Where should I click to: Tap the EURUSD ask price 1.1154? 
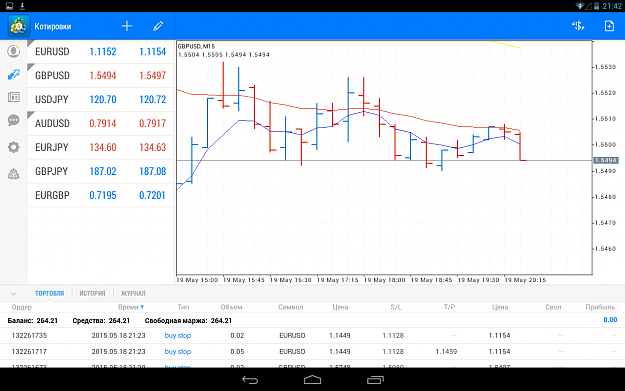(x=152, y=51)
